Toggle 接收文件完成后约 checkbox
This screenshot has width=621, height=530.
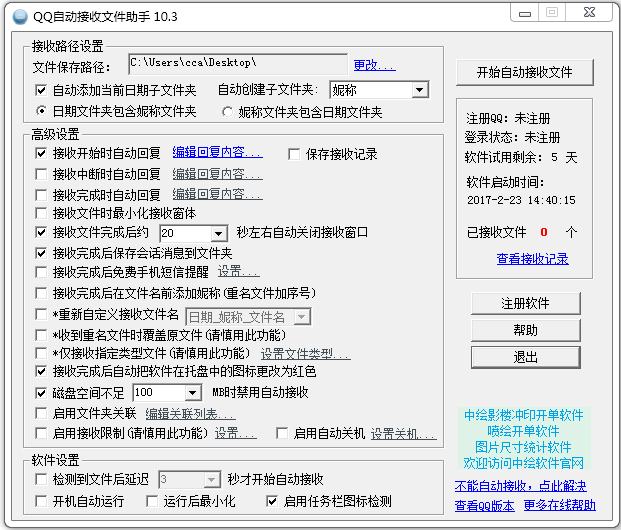coord(41,232)
